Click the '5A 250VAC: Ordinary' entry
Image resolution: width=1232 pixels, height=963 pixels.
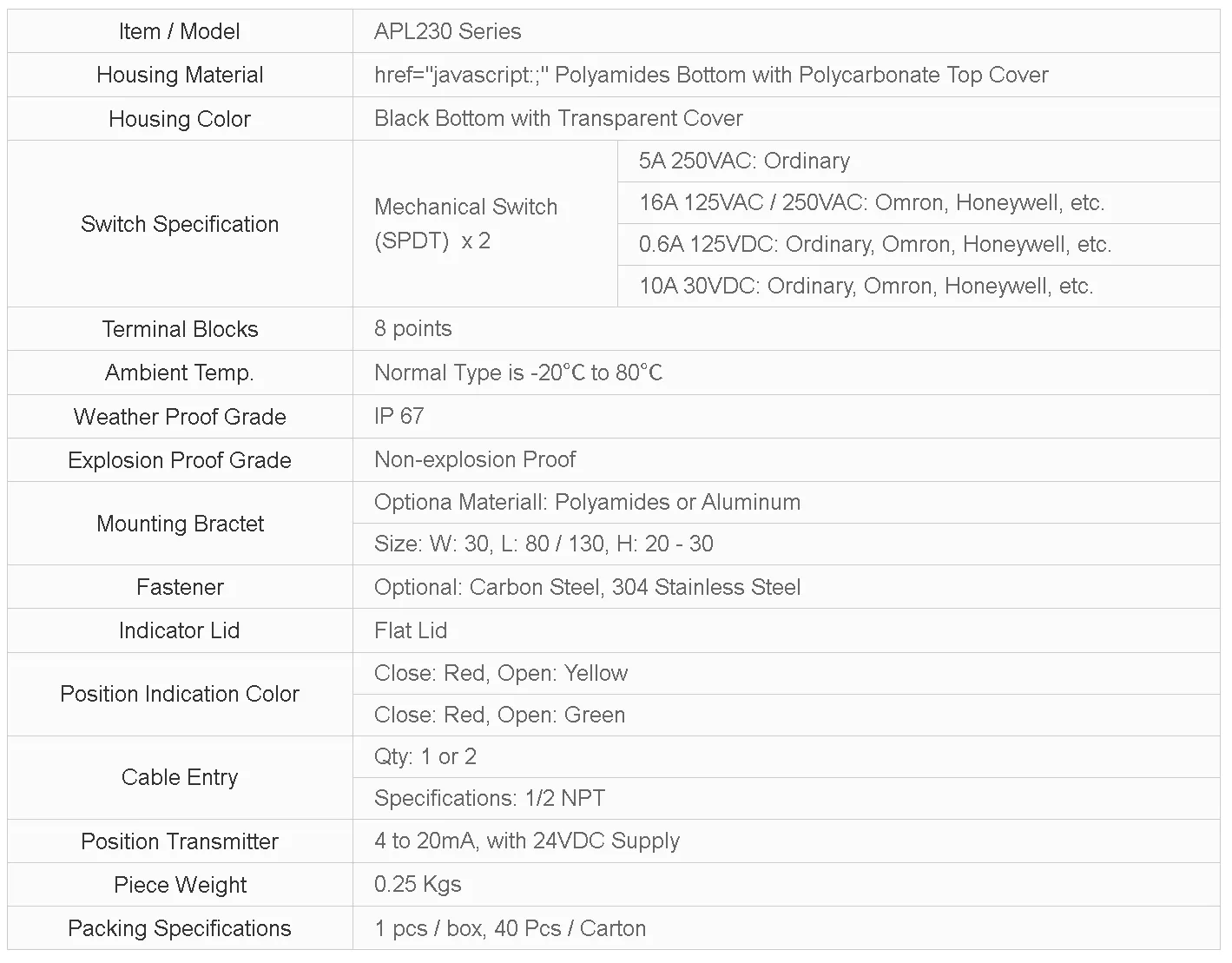pos(744,162)
